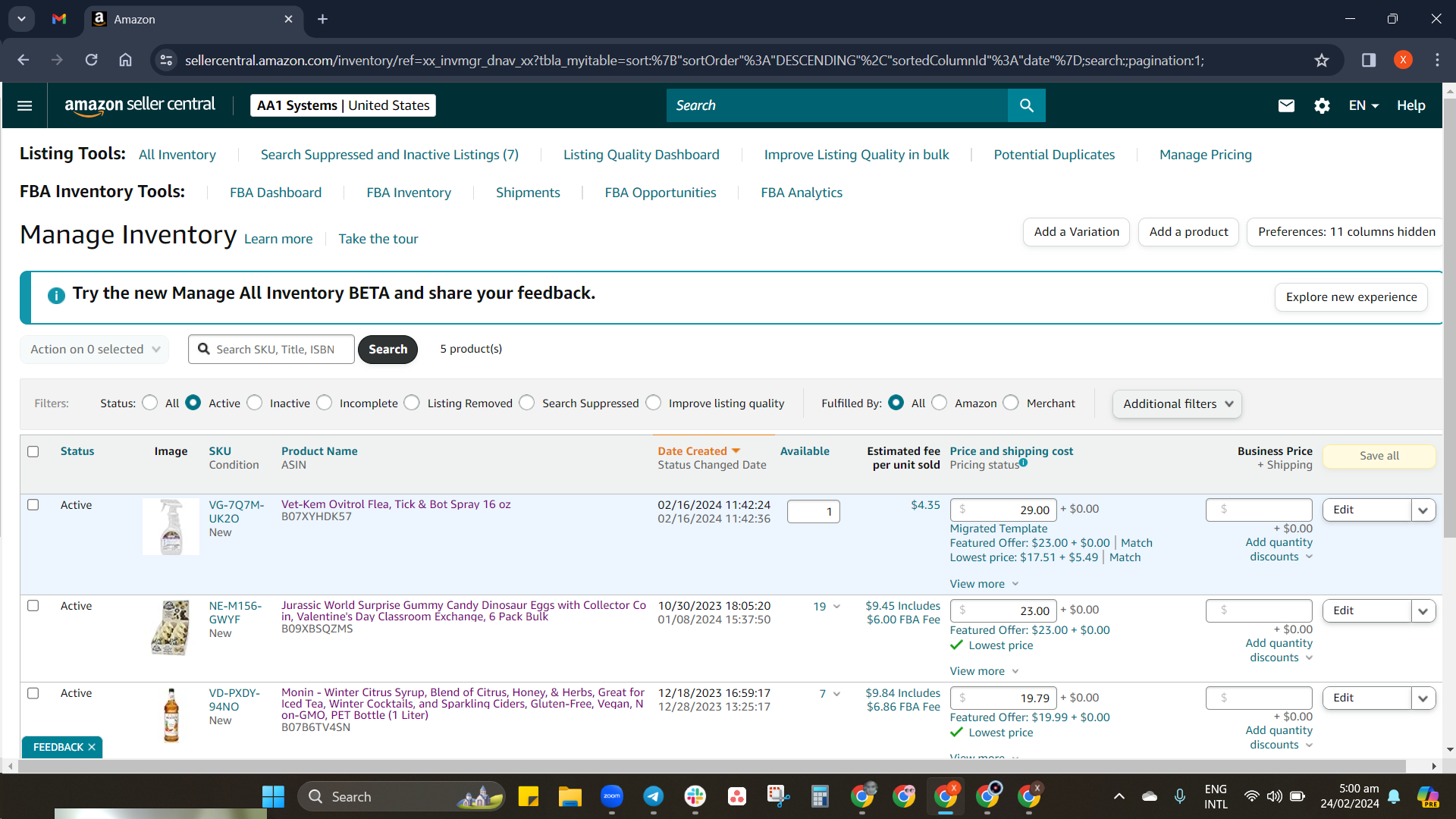Open the Listing Quality Dashboard

[642, 155]
